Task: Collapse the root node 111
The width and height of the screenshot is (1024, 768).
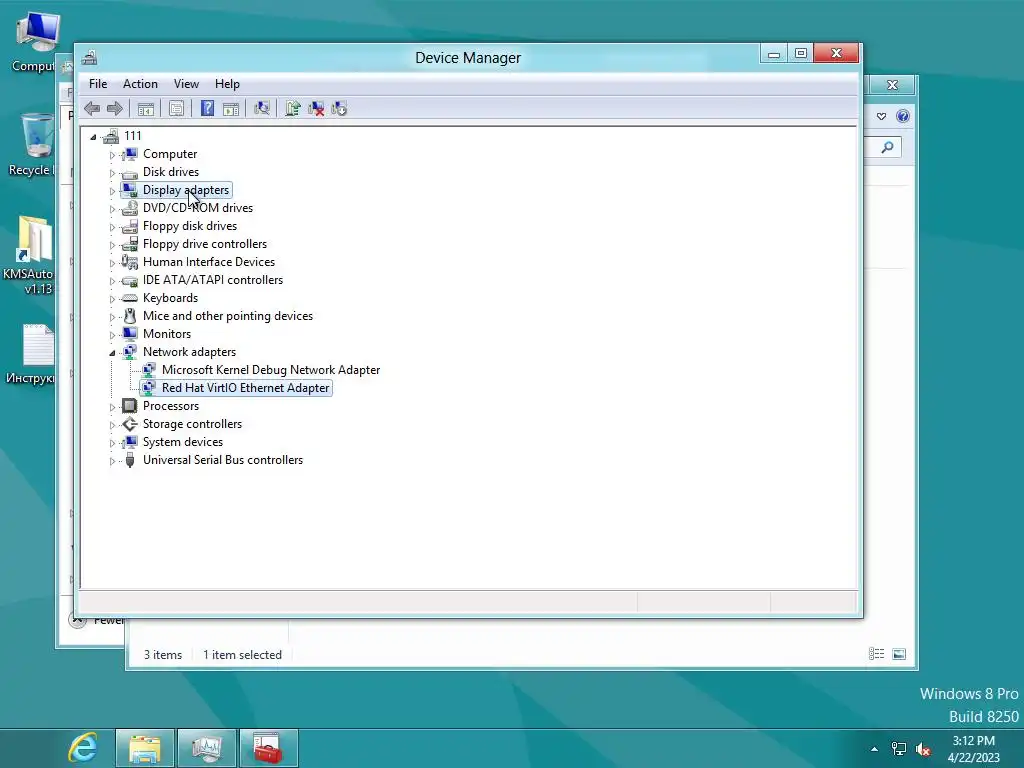Action: (93, 136)
